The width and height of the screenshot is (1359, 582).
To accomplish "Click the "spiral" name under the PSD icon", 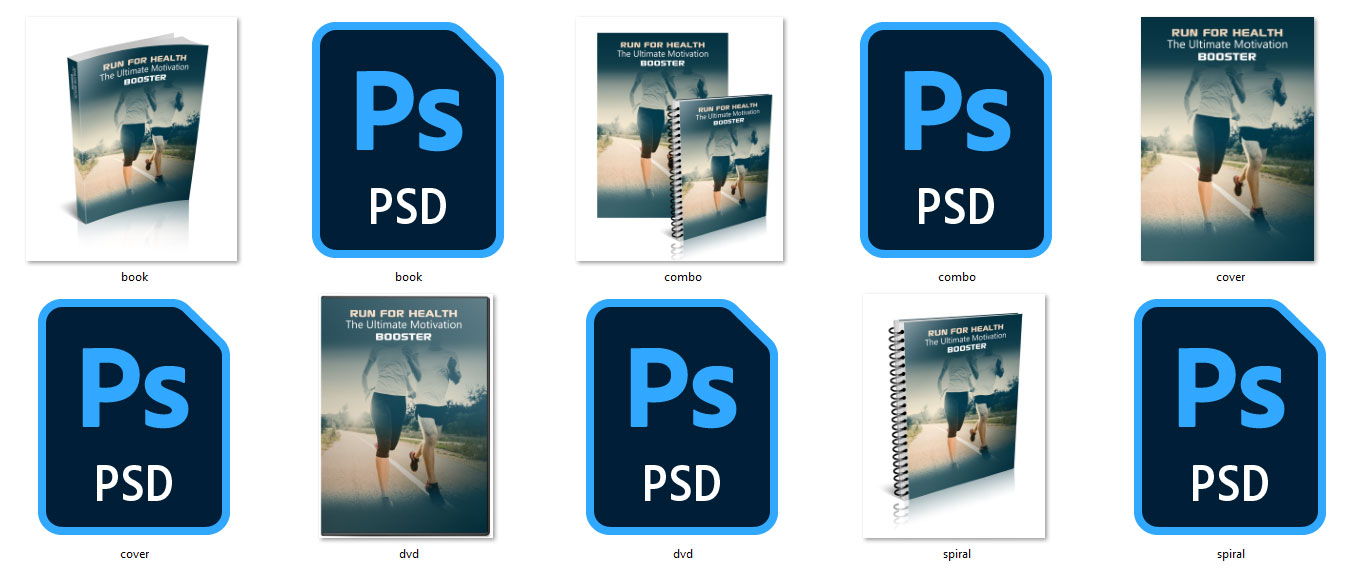I will tap(1231, 554).
